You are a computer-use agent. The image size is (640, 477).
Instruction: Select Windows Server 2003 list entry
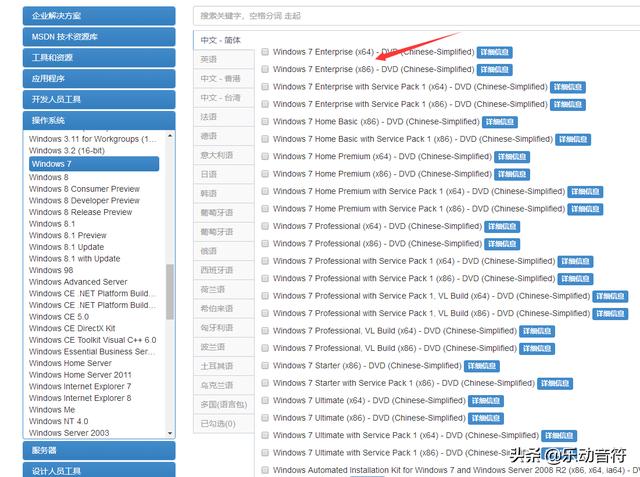tap(69, 433)
